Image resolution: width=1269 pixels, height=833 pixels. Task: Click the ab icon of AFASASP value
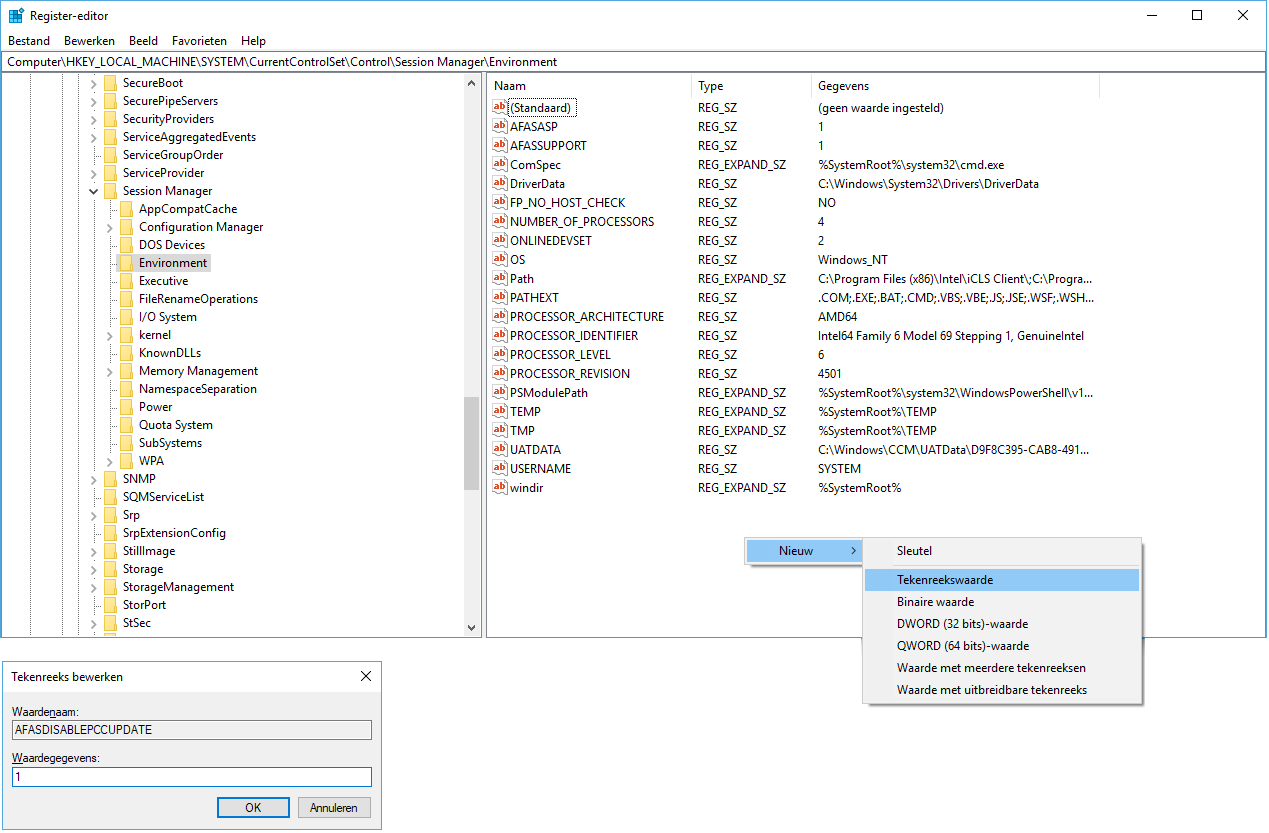501,126
